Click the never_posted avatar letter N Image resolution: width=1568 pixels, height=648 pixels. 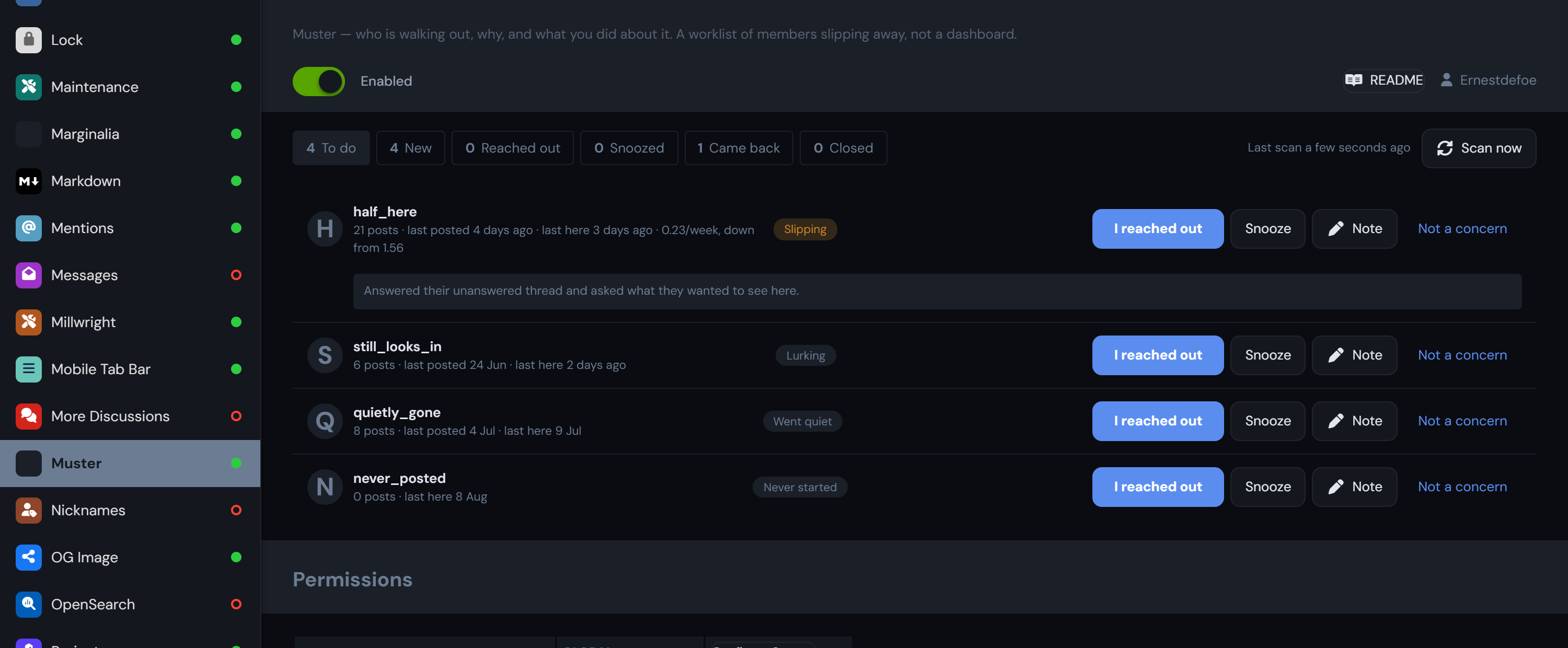(325, 487)
